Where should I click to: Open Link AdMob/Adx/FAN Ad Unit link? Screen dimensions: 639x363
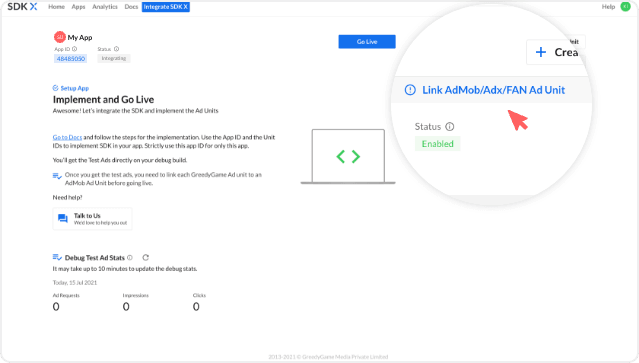pyautogui.click(x=494, y=90)
